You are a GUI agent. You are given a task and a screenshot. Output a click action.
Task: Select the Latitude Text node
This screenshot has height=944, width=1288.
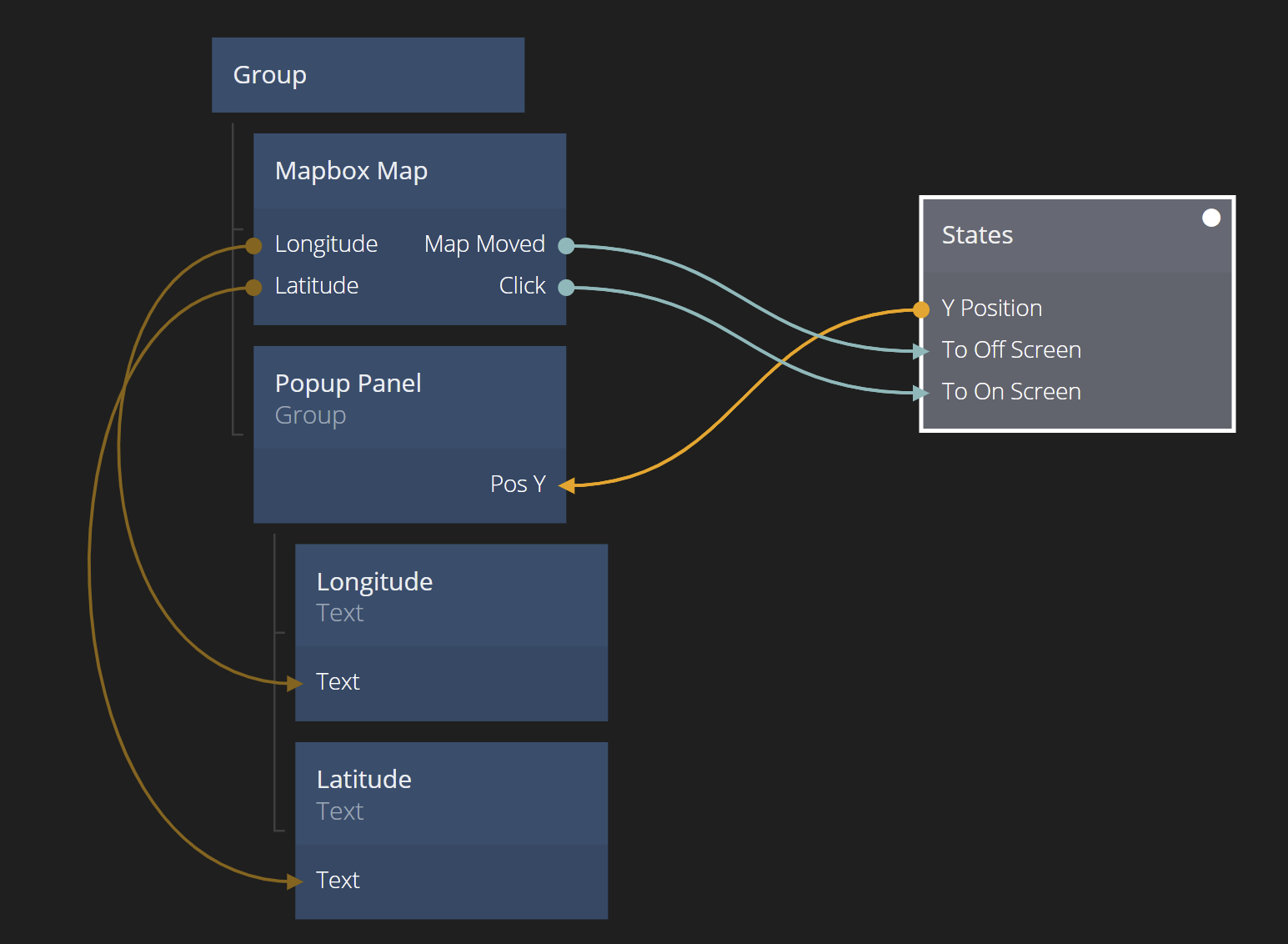[x=450, y=793]
